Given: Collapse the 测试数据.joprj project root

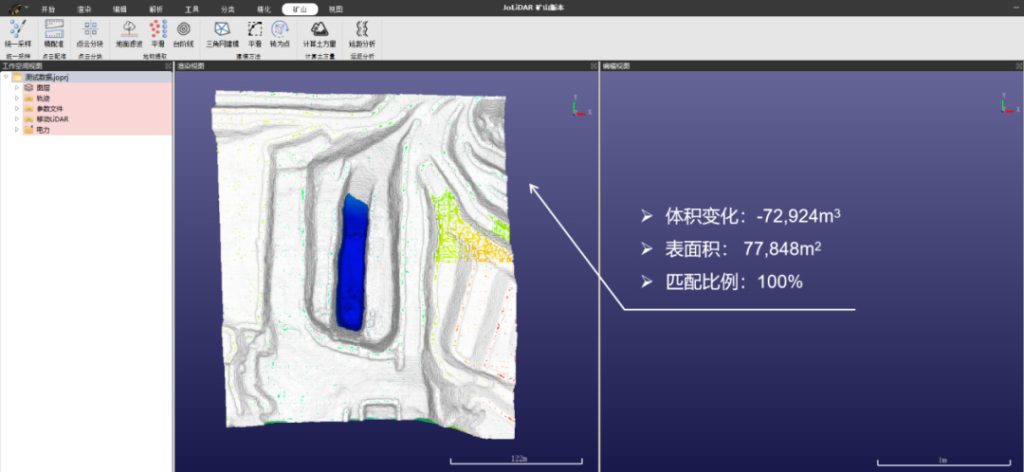Looking at the screenshot, I should pyautogui.click(x=6, y=77).
